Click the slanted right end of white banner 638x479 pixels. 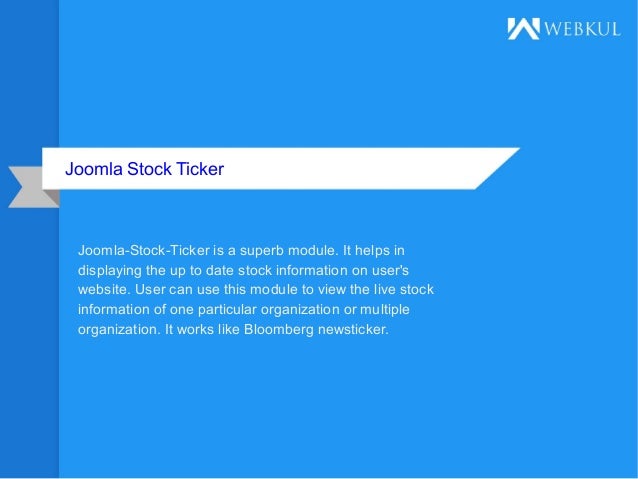[497, 168]
